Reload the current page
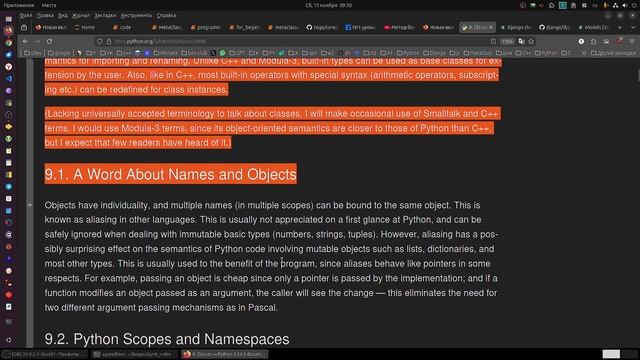The height and width of the screenshot is (360, 640). (49, 41)
